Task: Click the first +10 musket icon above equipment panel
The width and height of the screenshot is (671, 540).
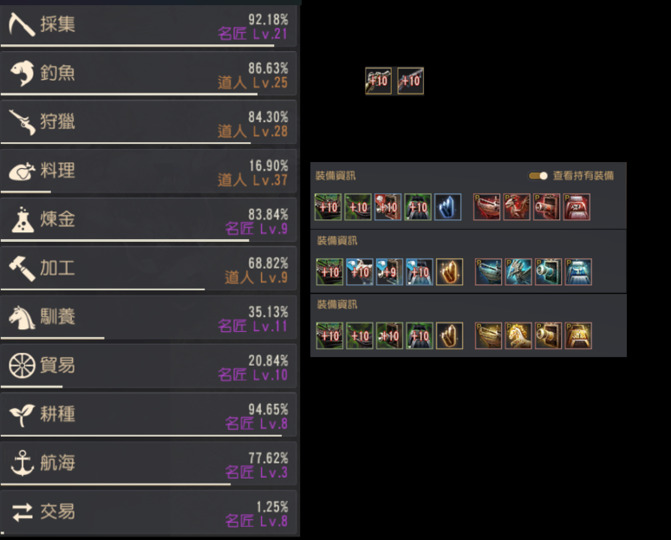Action: tap(378, 80)
